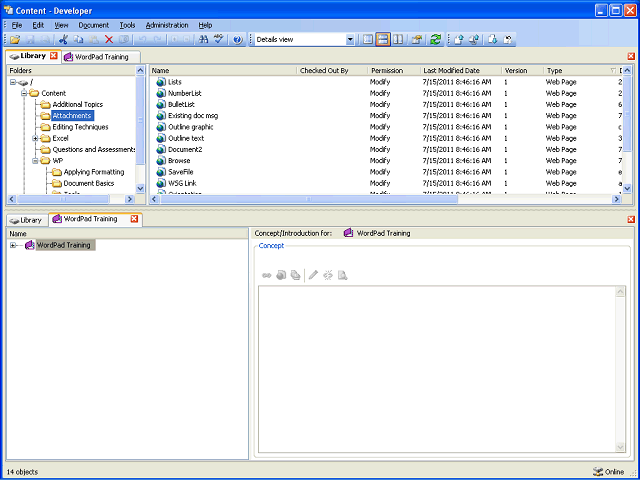This screenshot has height=480, width=640.
Task: Switch to the inactive Library tab
Action: click(27, 220)
